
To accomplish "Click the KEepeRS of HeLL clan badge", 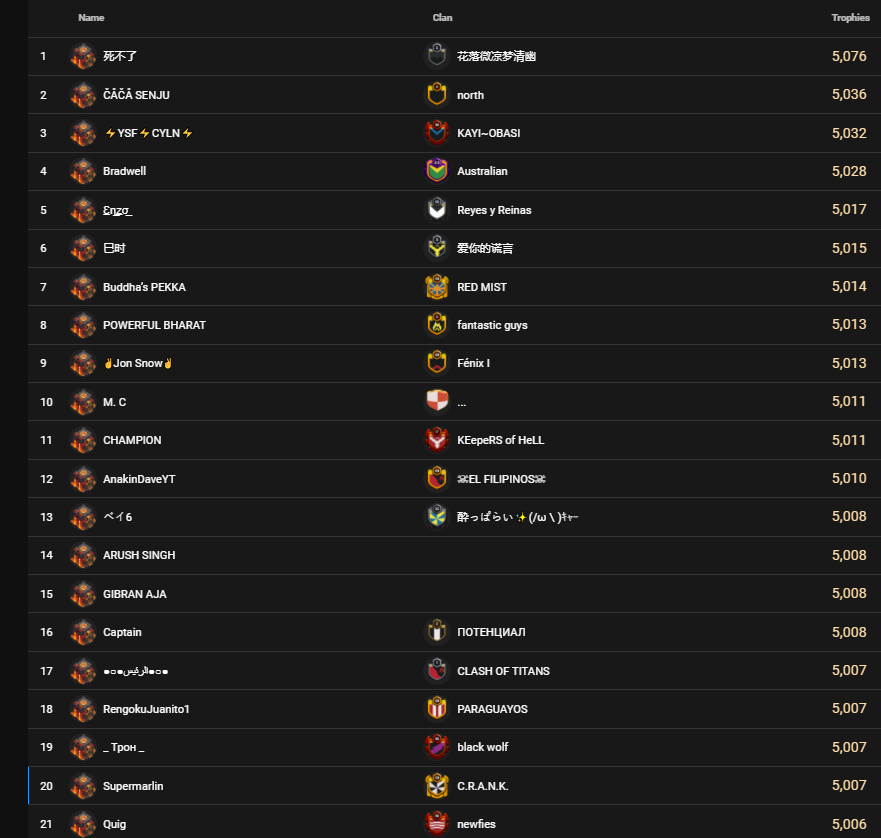I will tap(437, 440).
